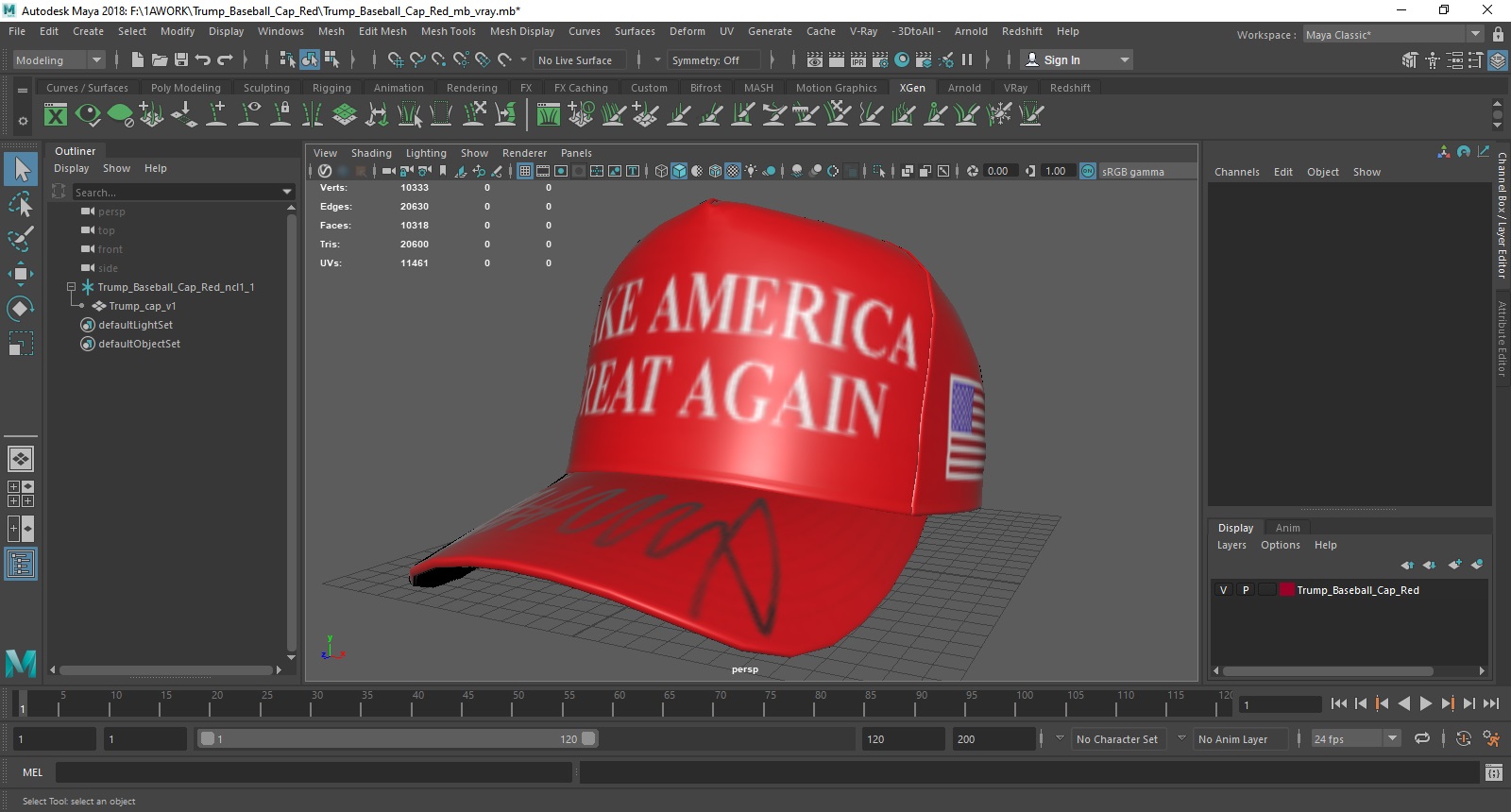Viewport: 1511px width, 812px height.
Task: Click Layers menu in layer editor
Action: pyautogui.click(x=1231, y=545)
